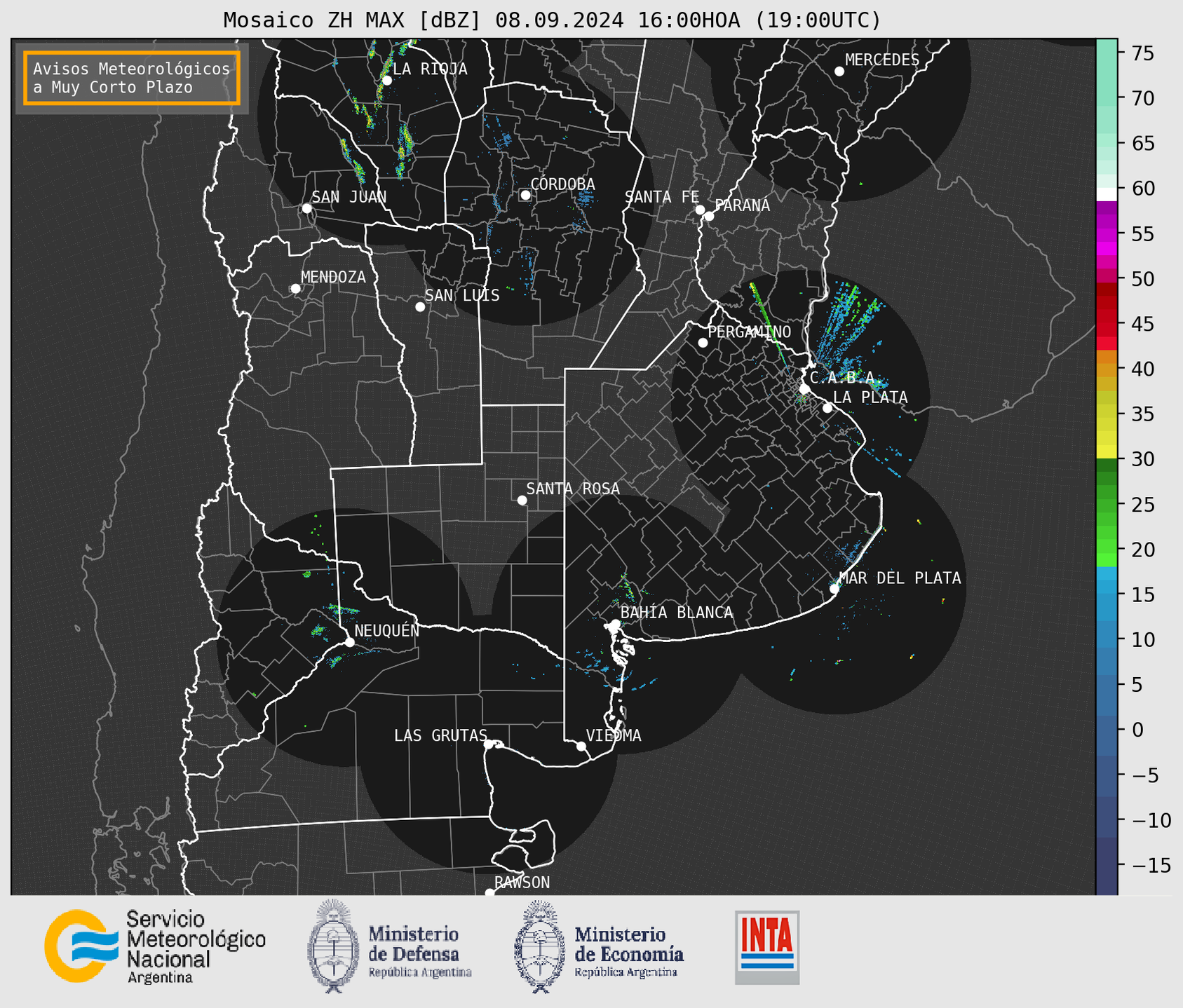Click the San Juan city marker dot
The height and width of the screenshot is (1008, 1183).
306,208
